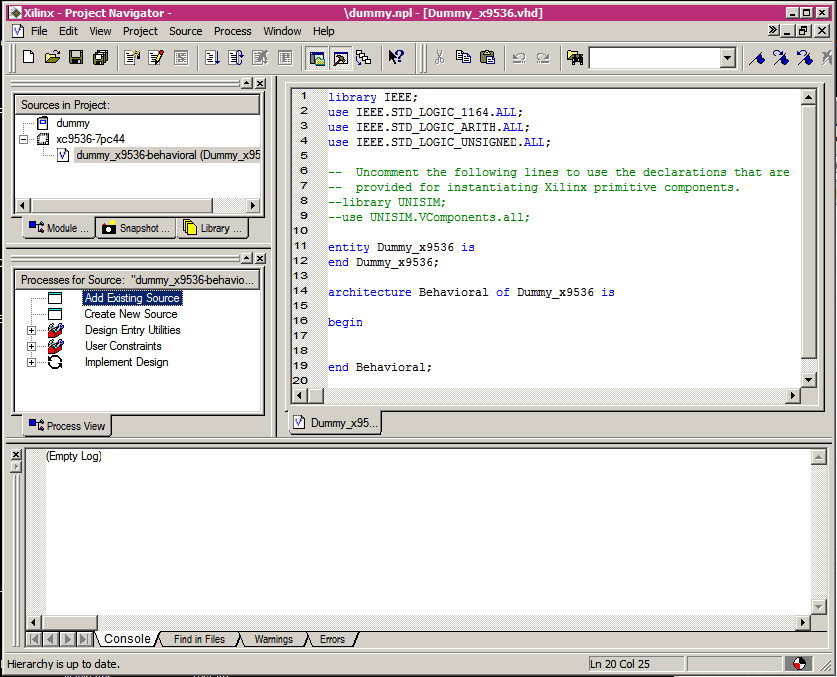Screen dimensions: 837x677
Task: Switch to the Warnings tab
Action: click(274, 639)
